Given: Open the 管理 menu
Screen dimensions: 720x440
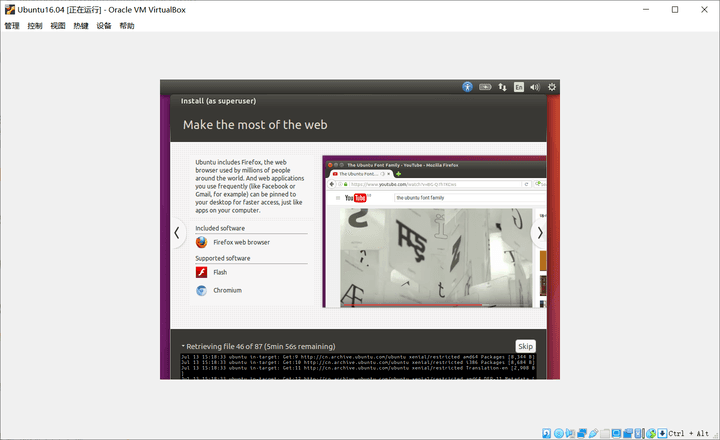Looking at the screenshot, I should (x=12, y=26).
